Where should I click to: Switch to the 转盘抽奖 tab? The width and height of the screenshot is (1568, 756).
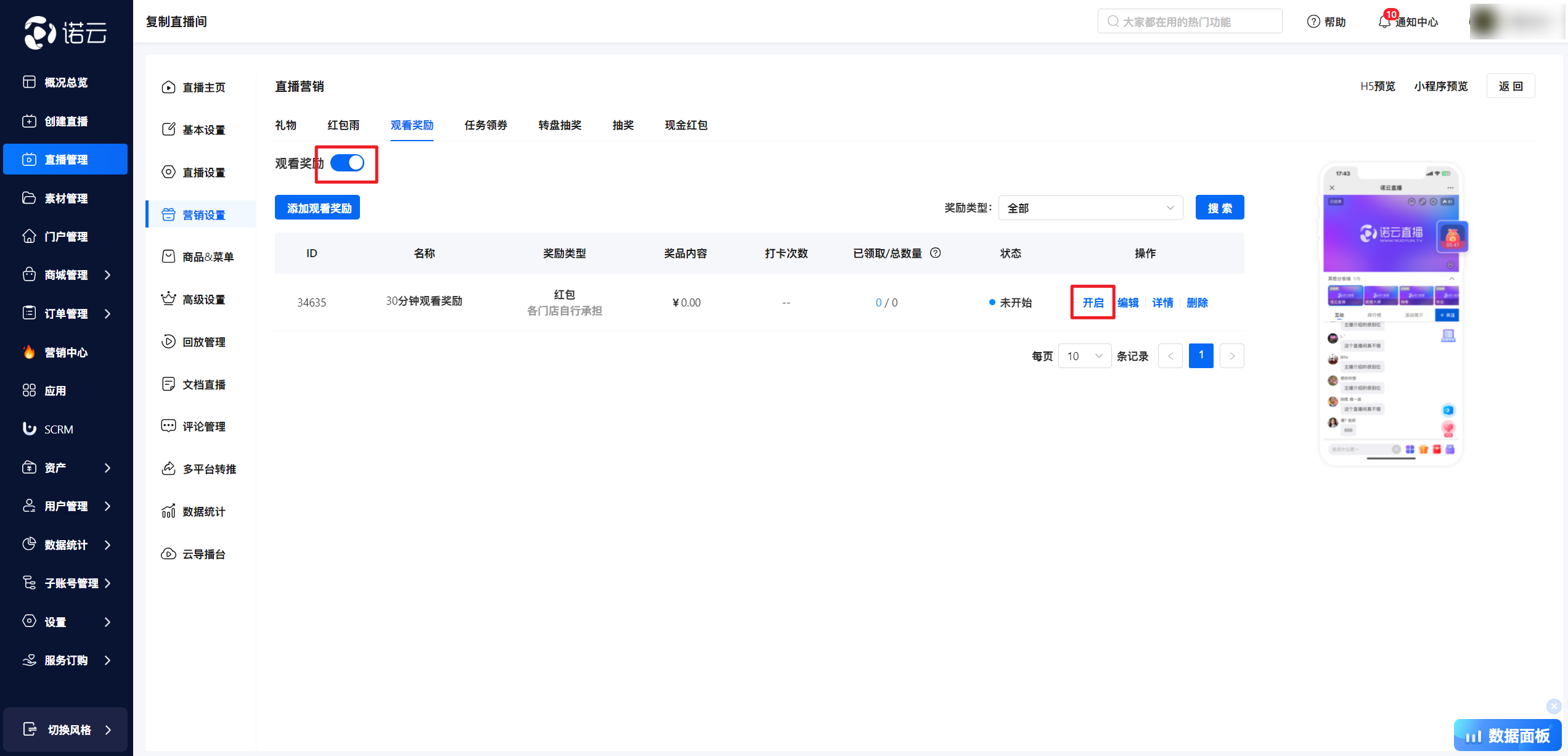pos(560,125)
